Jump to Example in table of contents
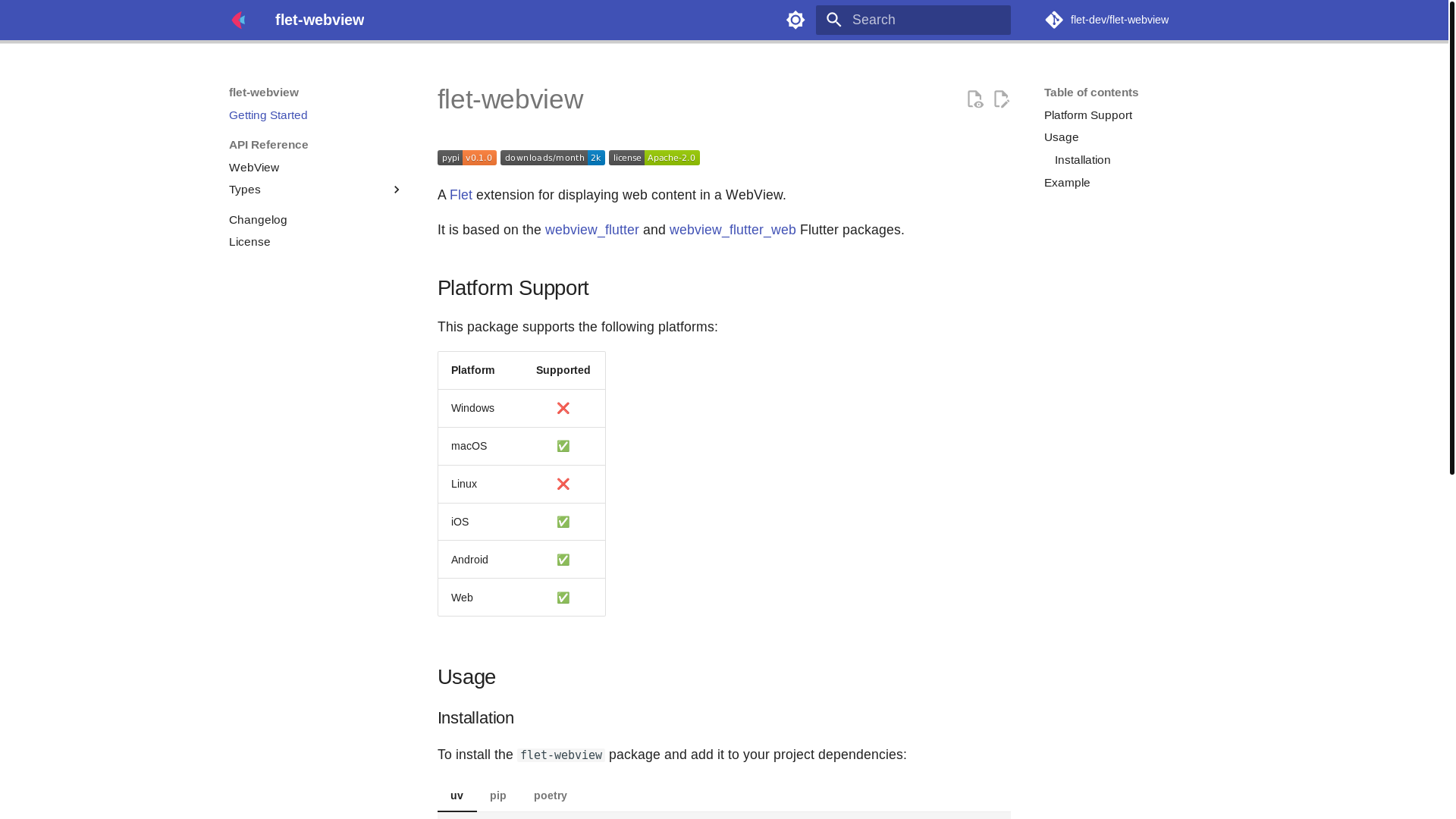The height and width of the screenshot is (819, 1456). tap(1067, 183)
